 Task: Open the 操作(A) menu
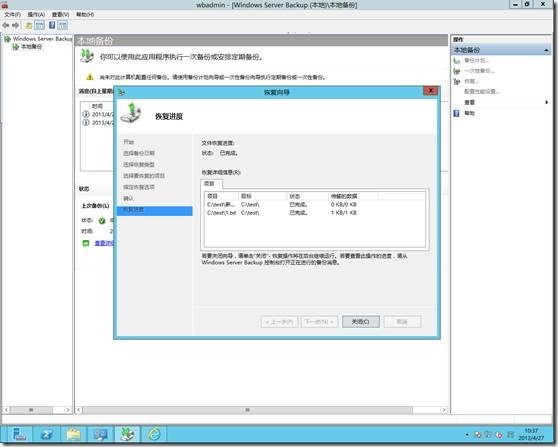click(x=36, y=14)
